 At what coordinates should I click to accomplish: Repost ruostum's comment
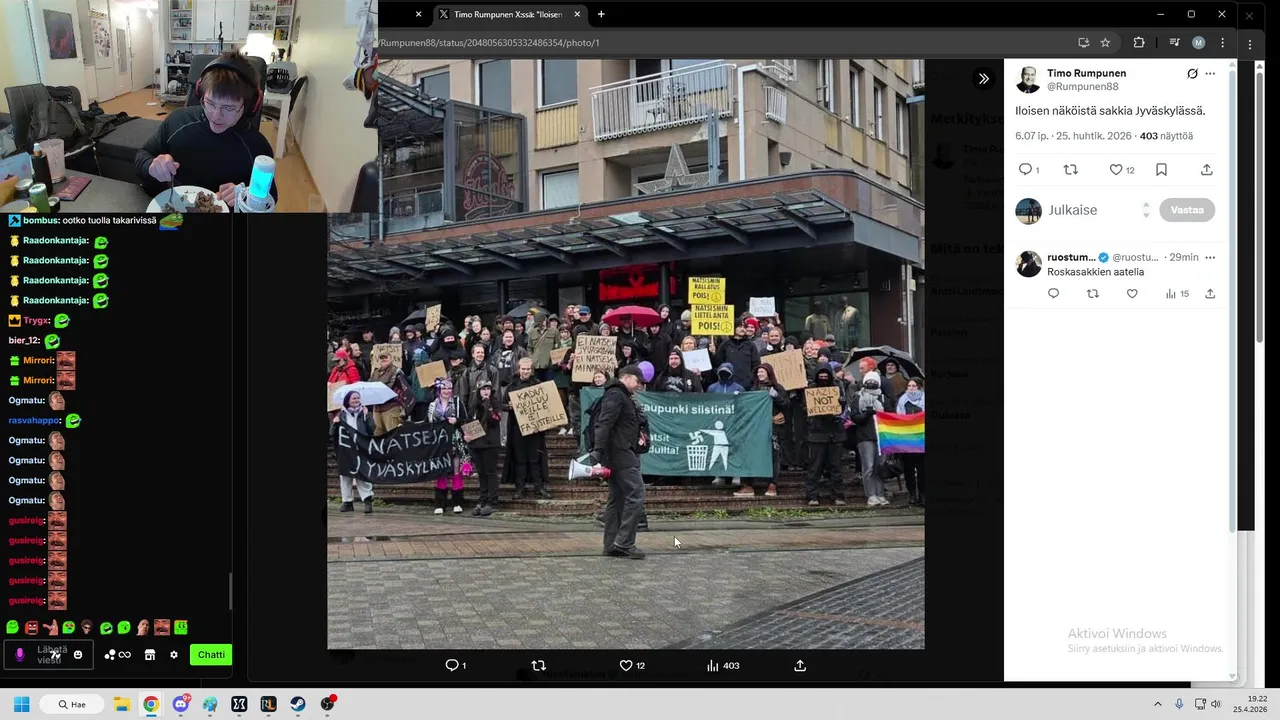pos(1092,294)
